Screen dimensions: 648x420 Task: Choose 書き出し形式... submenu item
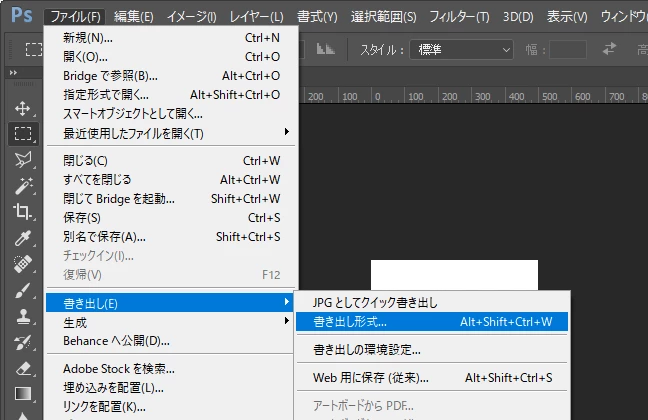pyautogui.click(x=432, y=322)
